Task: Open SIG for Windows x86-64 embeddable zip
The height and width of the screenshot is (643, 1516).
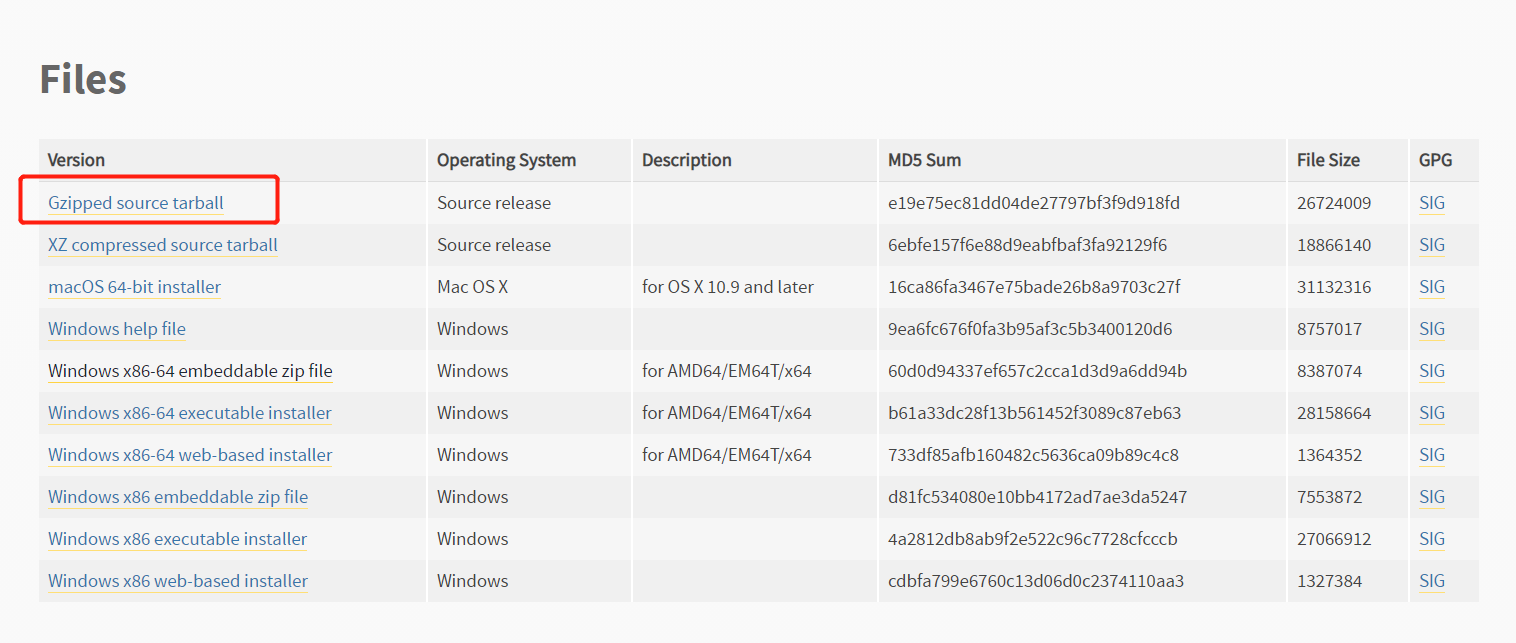Action: click(x=1432, y=371)
